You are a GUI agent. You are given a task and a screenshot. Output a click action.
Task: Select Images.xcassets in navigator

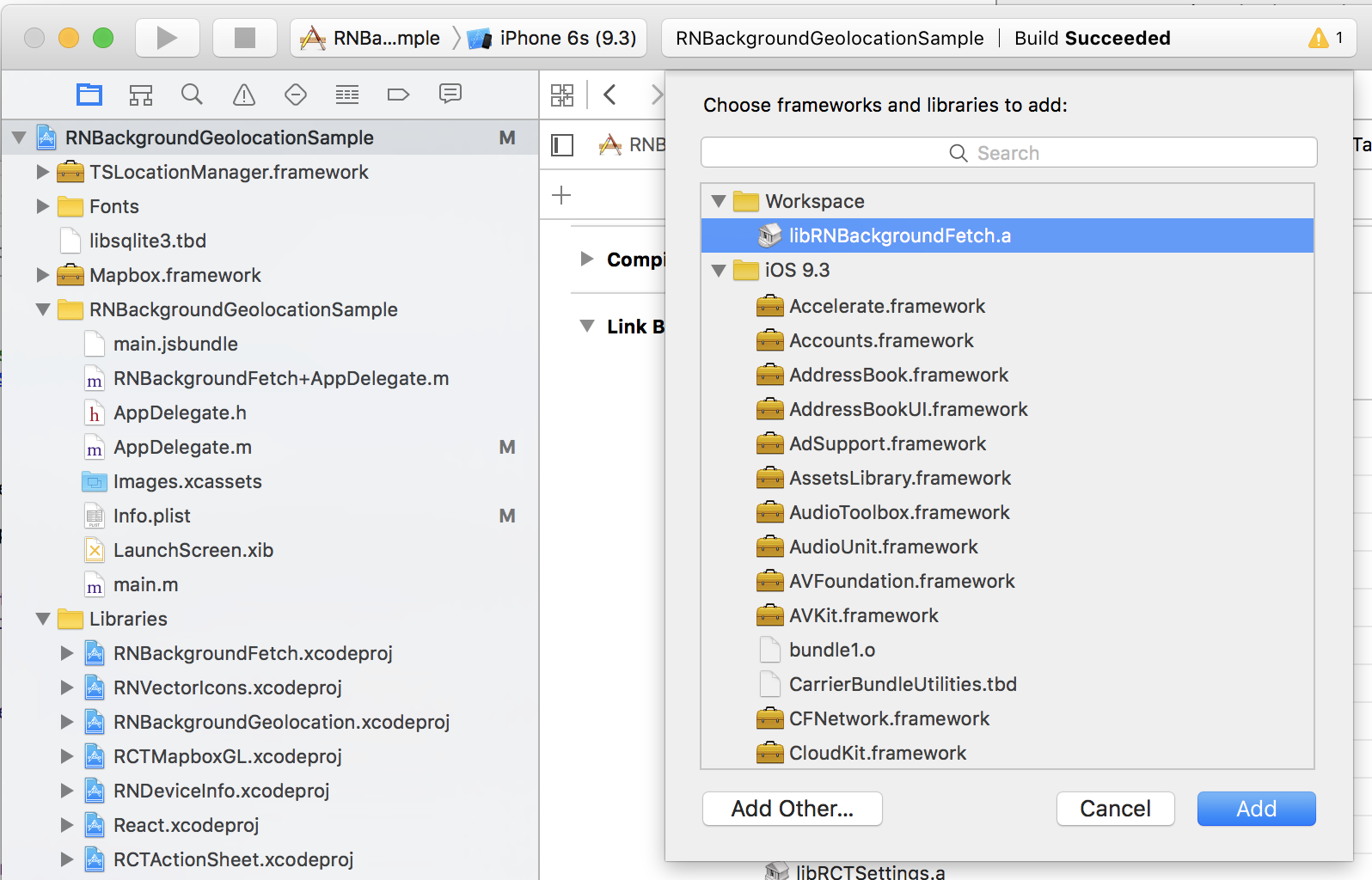pyautogui.click(x=187, y=481)
